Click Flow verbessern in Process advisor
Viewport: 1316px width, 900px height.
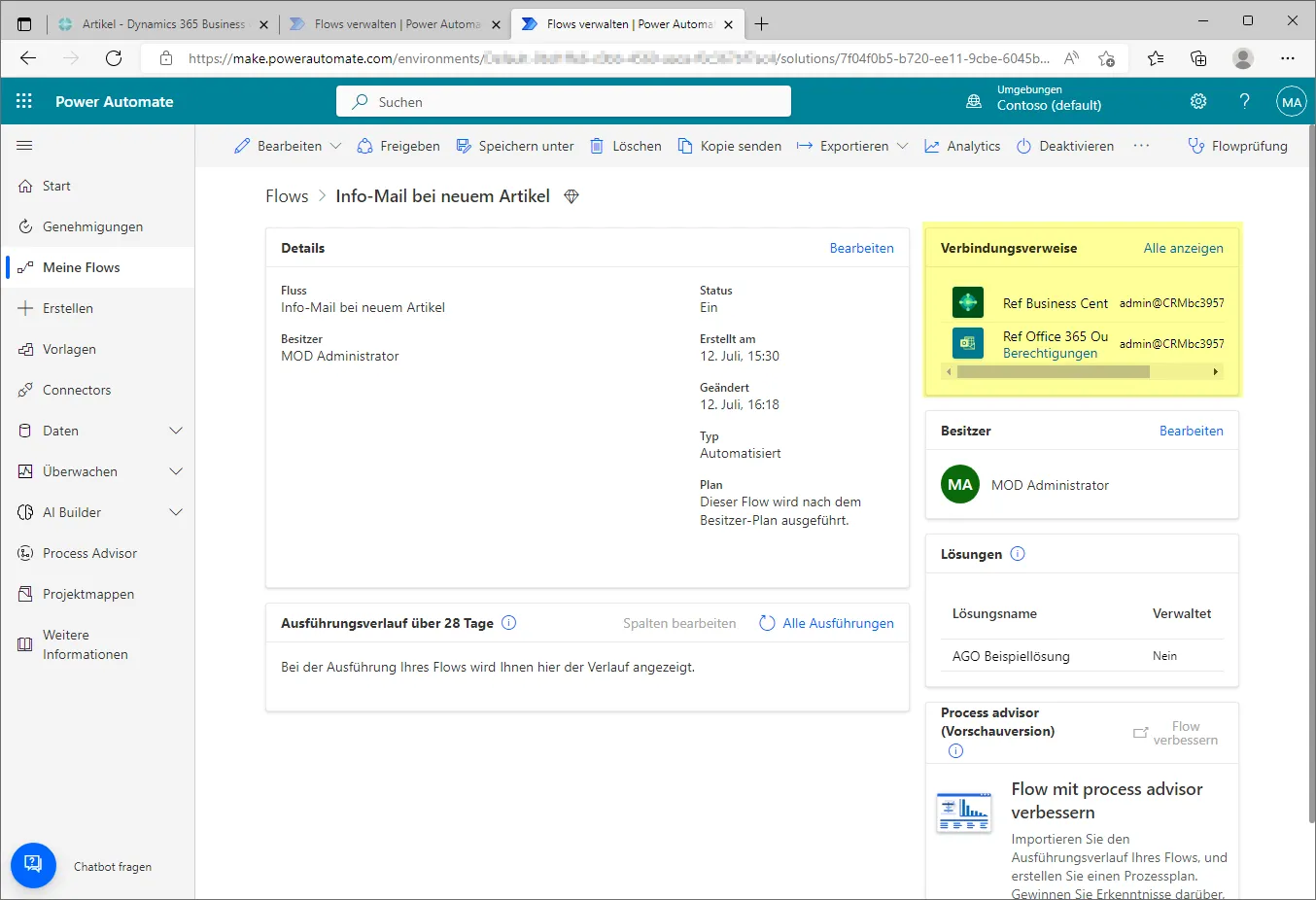click(1176, 733)
